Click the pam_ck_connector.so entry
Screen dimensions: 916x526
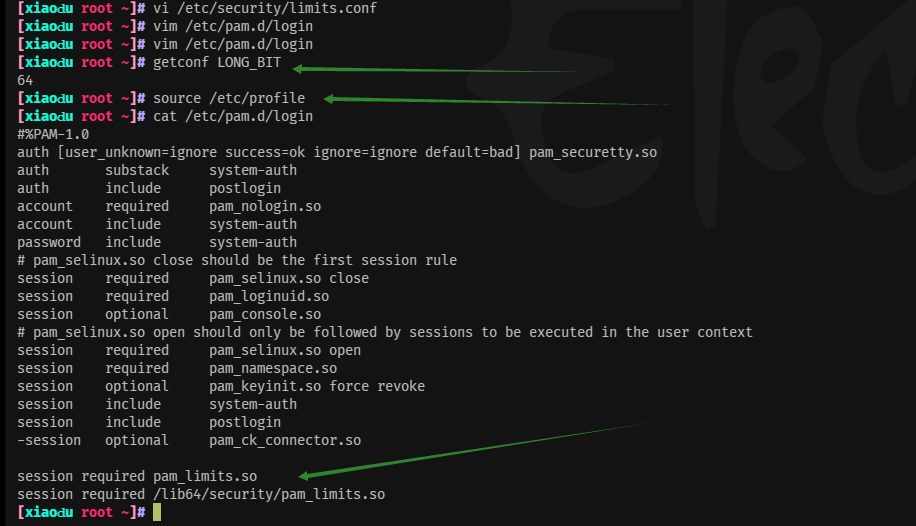click(x=285, y=440)
